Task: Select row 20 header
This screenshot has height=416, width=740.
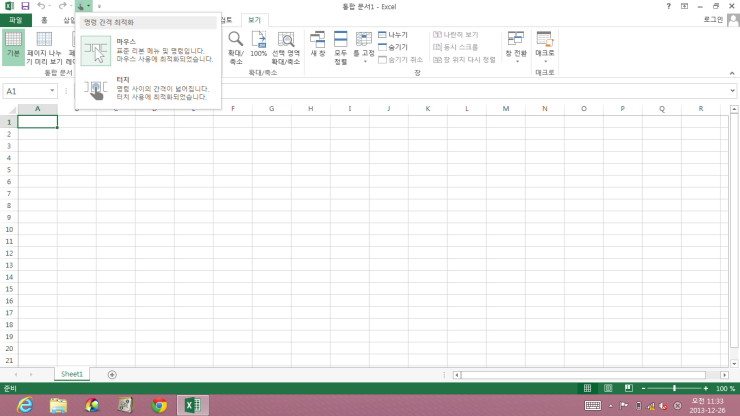Action: tap(8, 348)
